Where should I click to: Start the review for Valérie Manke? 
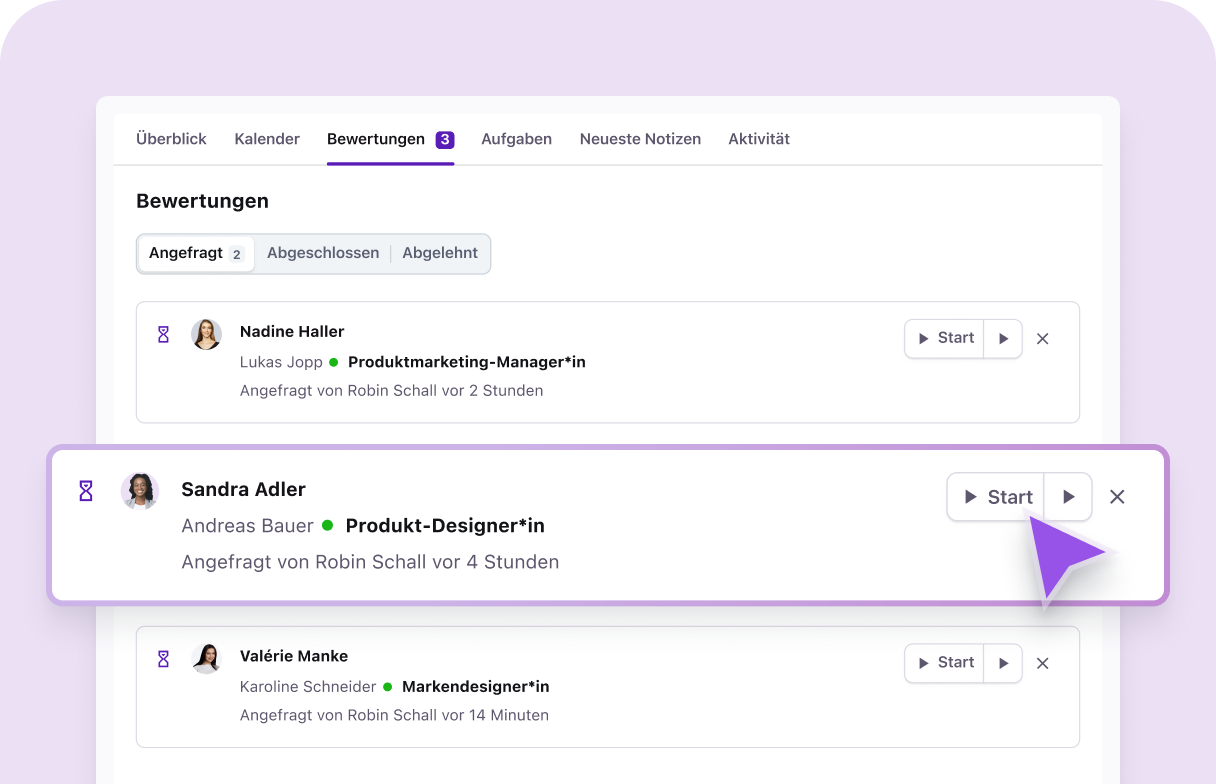click(x=945, y=663)
